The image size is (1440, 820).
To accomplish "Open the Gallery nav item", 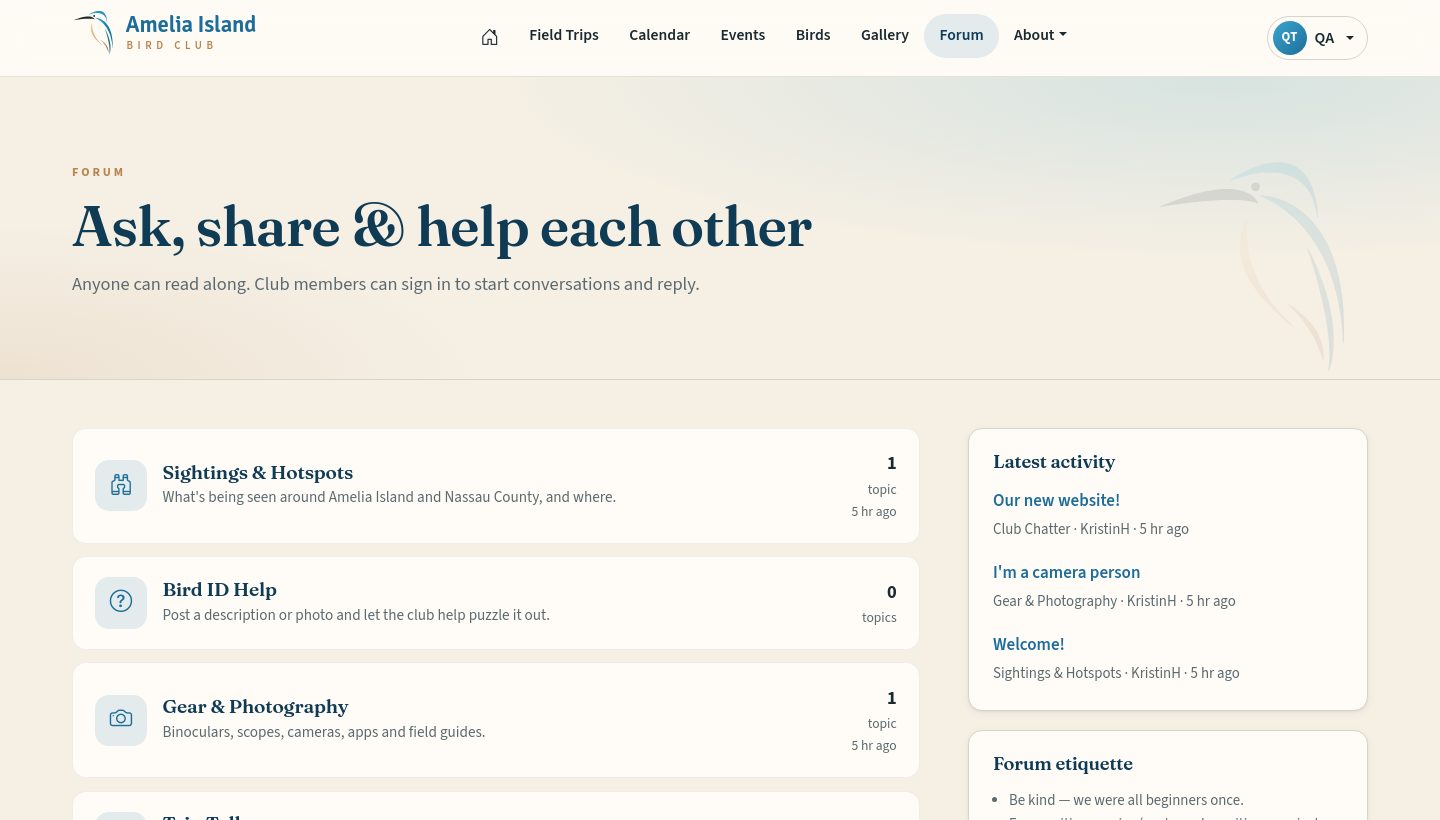I will [885, 35].
